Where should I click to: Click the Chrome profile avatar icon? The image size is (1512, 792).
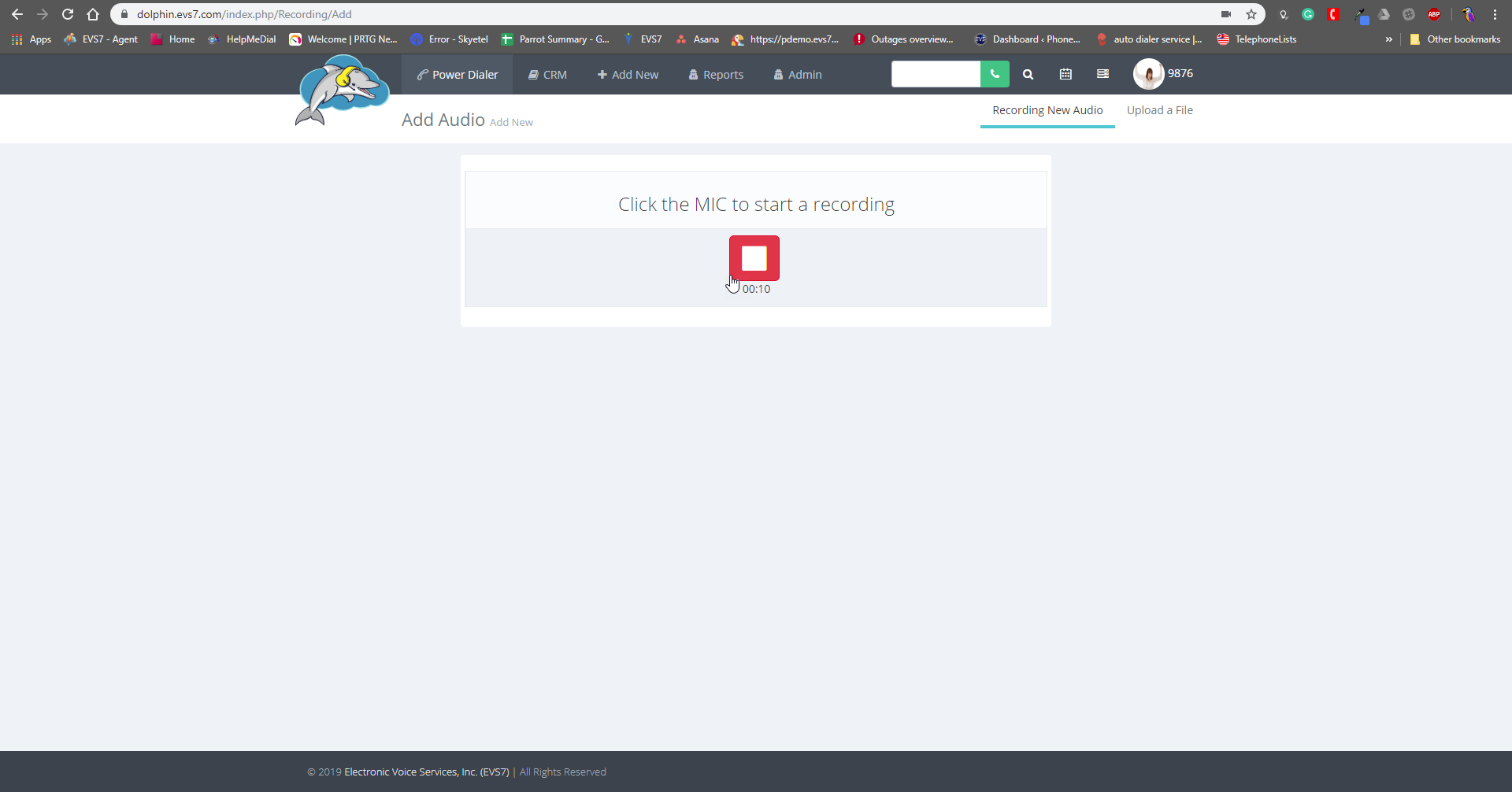tap(1468, 14)
